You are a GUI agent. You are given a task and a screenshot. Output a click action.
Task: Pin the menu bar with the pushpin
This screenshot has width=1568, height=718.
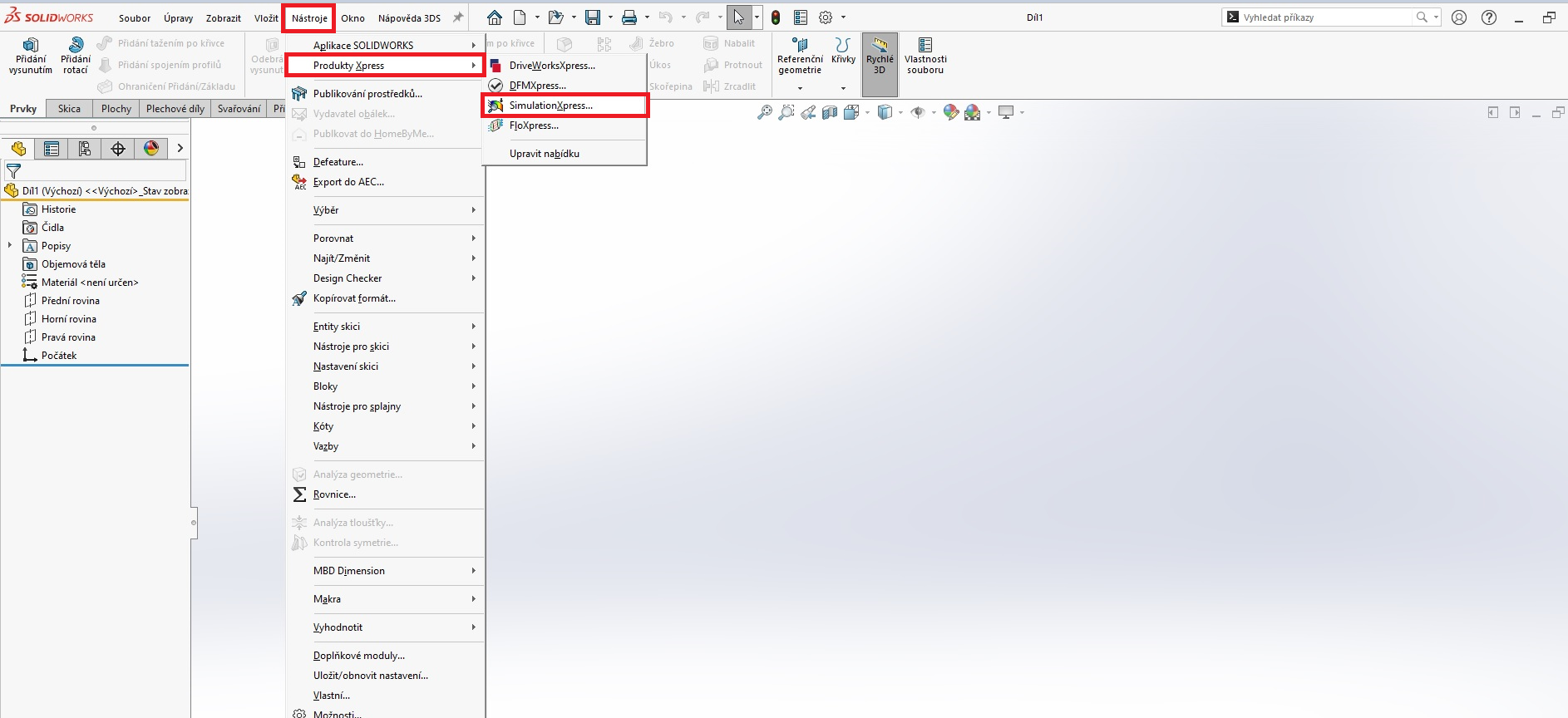coord(457,17)
